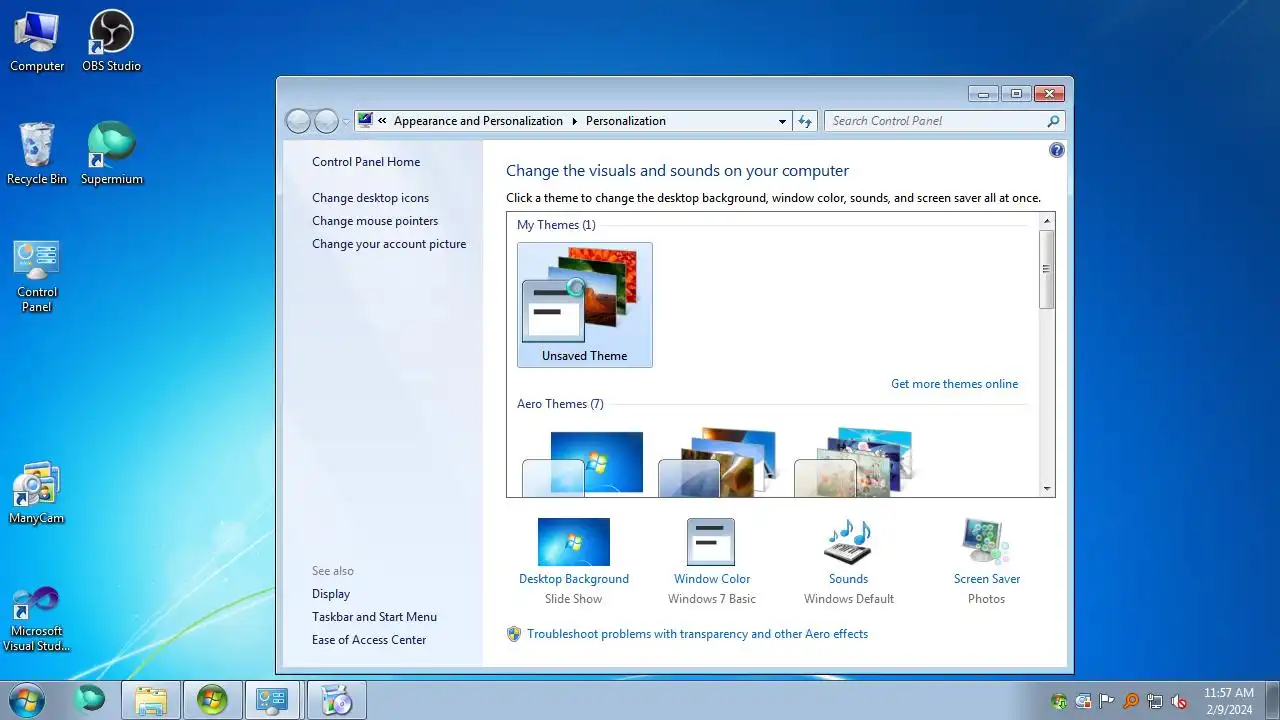Image resolution: width=1280 pixels, height=720 pixels.
Task: Click the muted volume tray icon
Action: (1179, 701)
